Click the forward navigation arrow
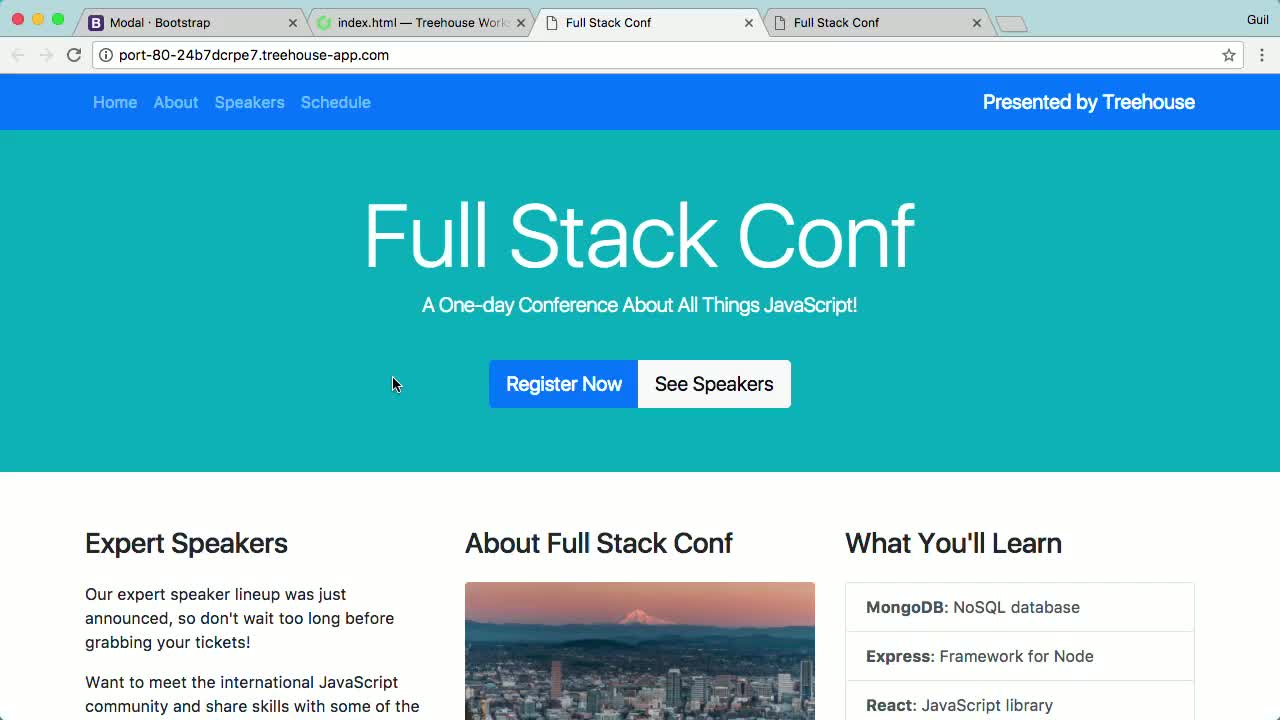The height and width of the screenshot is (720, 1280). click(46, 55)
